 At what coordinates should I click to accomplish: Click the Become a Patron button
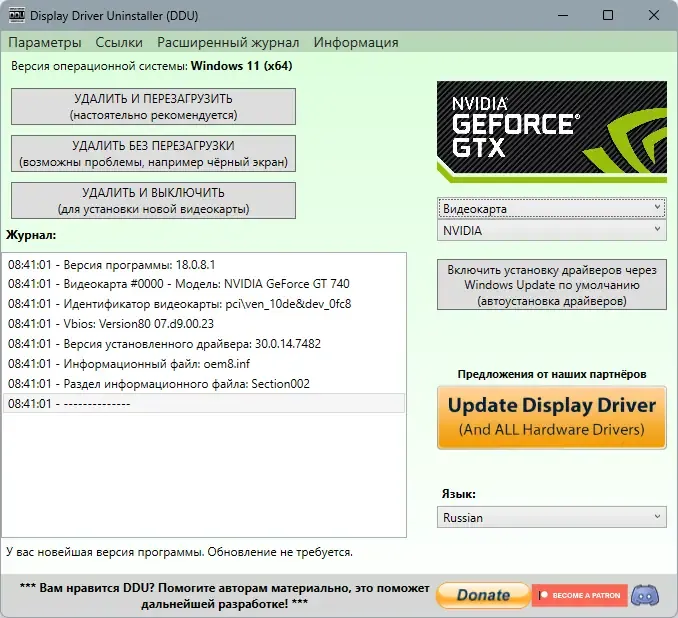579,596
